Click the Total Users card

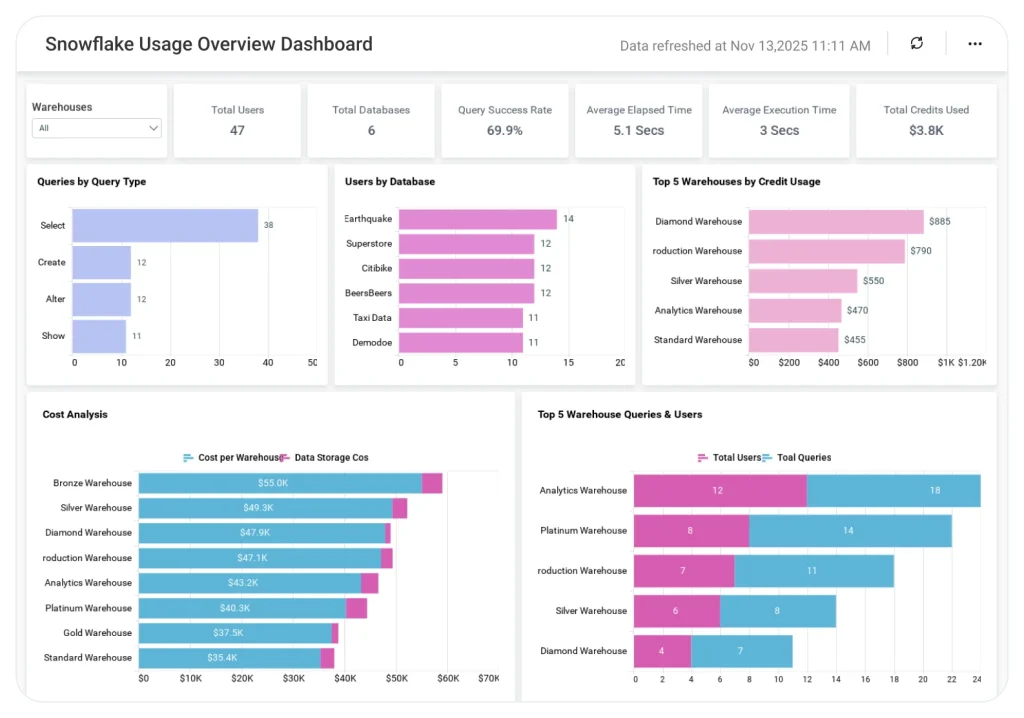click(237, 120)
